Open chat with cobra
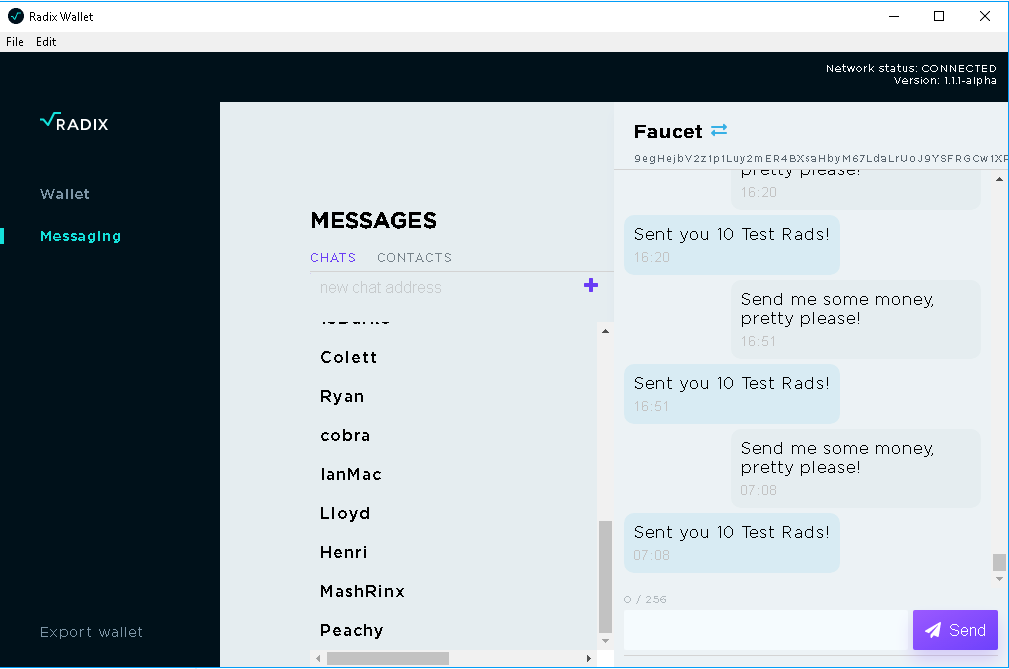Screen dimensions: 1009x669 point(345,435)
